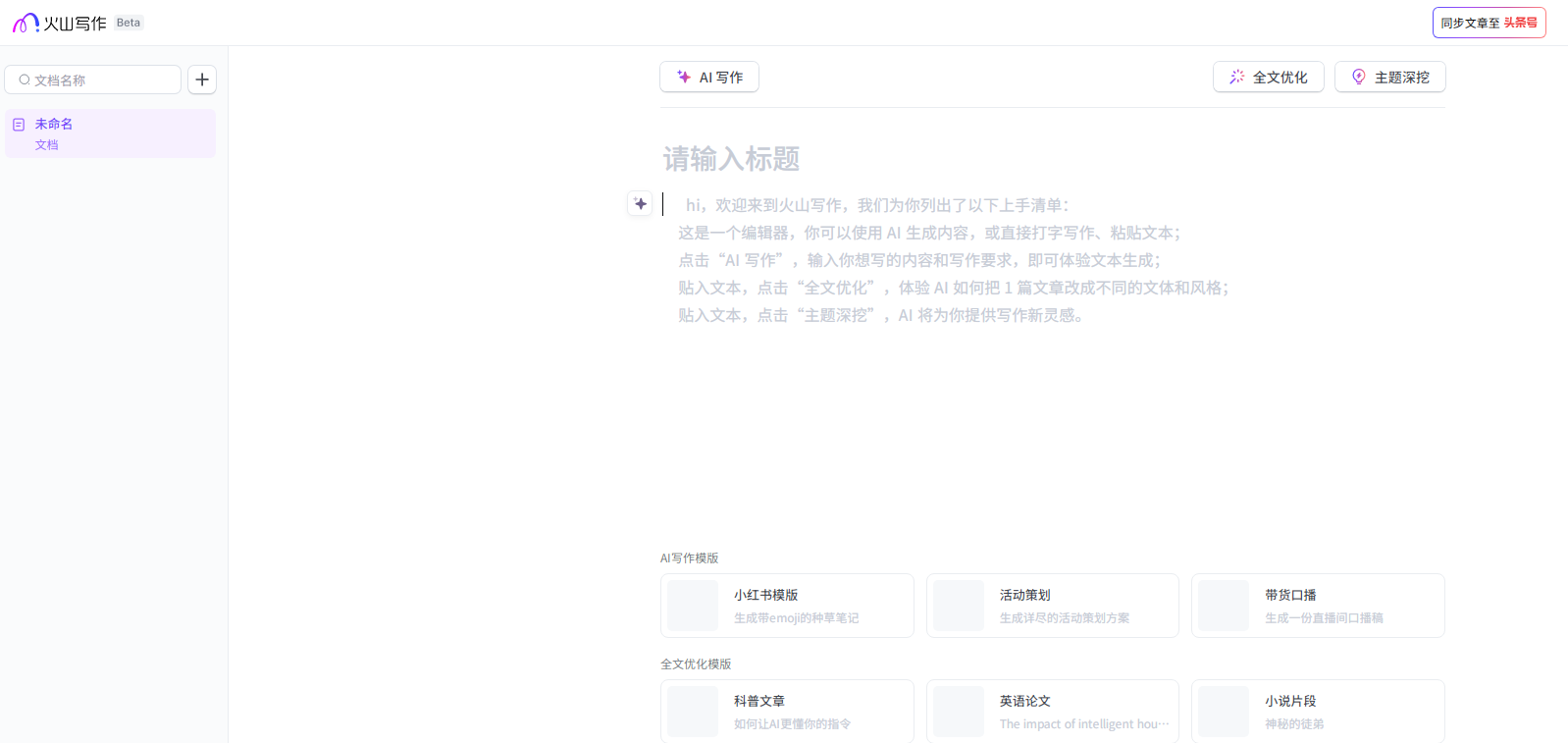Choose the 英语论文 optimization template
1568x743 pixels.
(x=1052, y=712)
